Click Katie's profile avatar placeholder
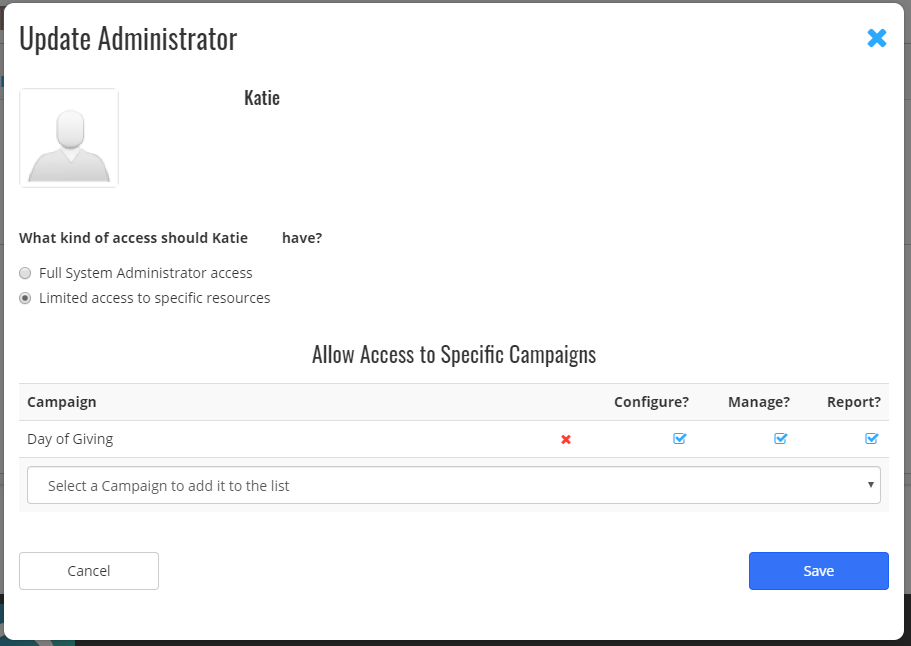Image resolution: width=911 pixels, height=646 pixels. click(68, 137)
